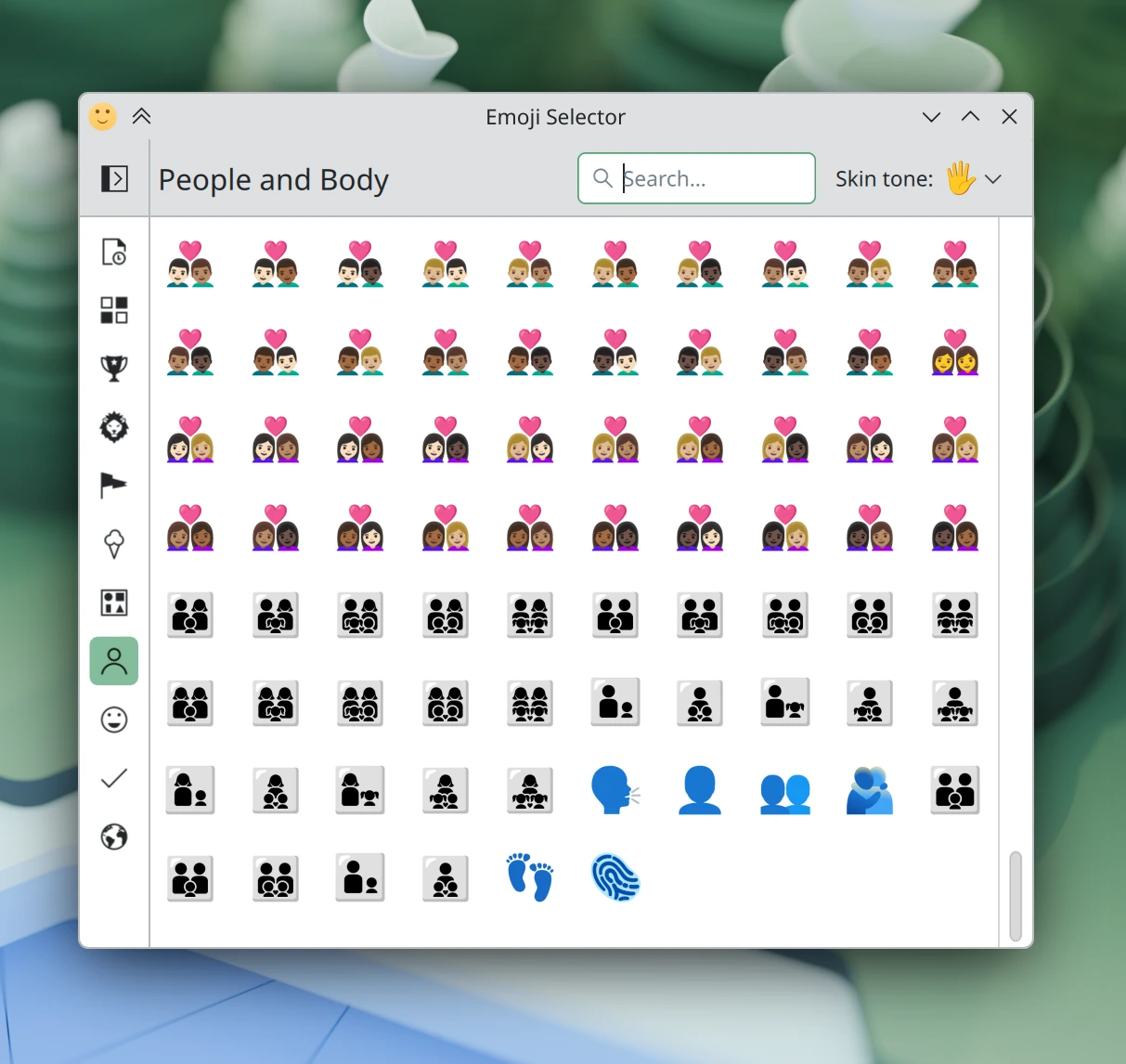Open Food and Drink ice cream category

pos(113,544)
